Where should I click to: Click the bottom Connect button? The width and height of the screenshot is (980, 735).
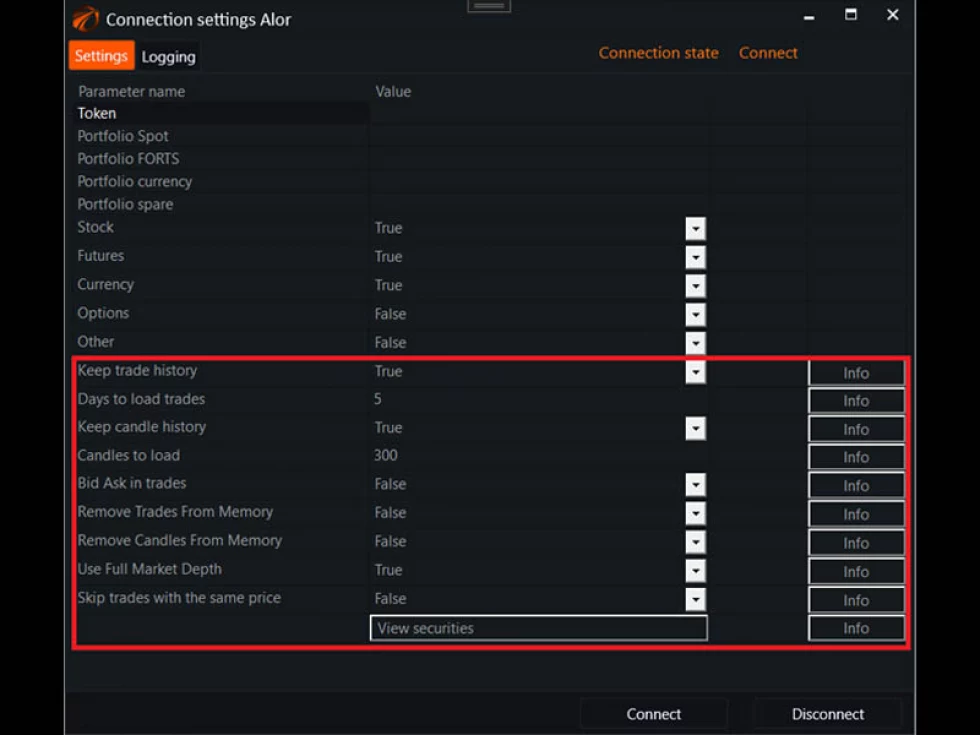(654, 714)
